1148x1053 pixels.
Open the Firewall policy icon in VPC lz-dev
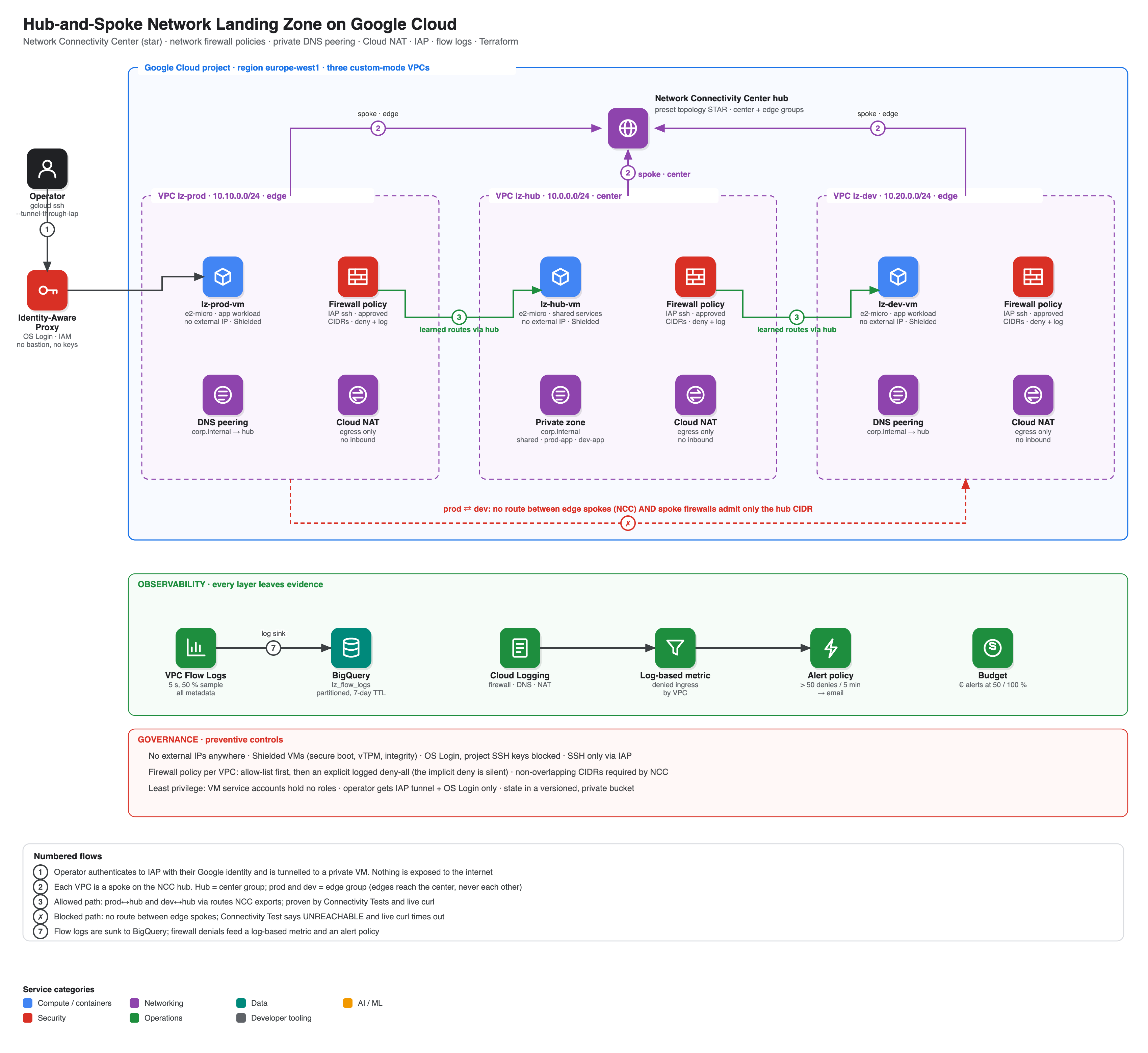point(1033,277)
